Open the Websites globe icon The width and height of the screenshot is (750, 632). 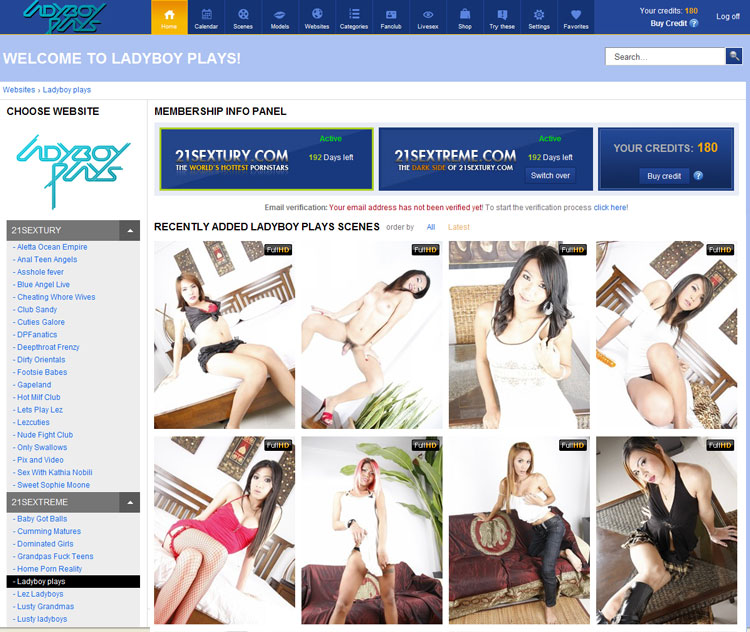(x=317, y=14)
